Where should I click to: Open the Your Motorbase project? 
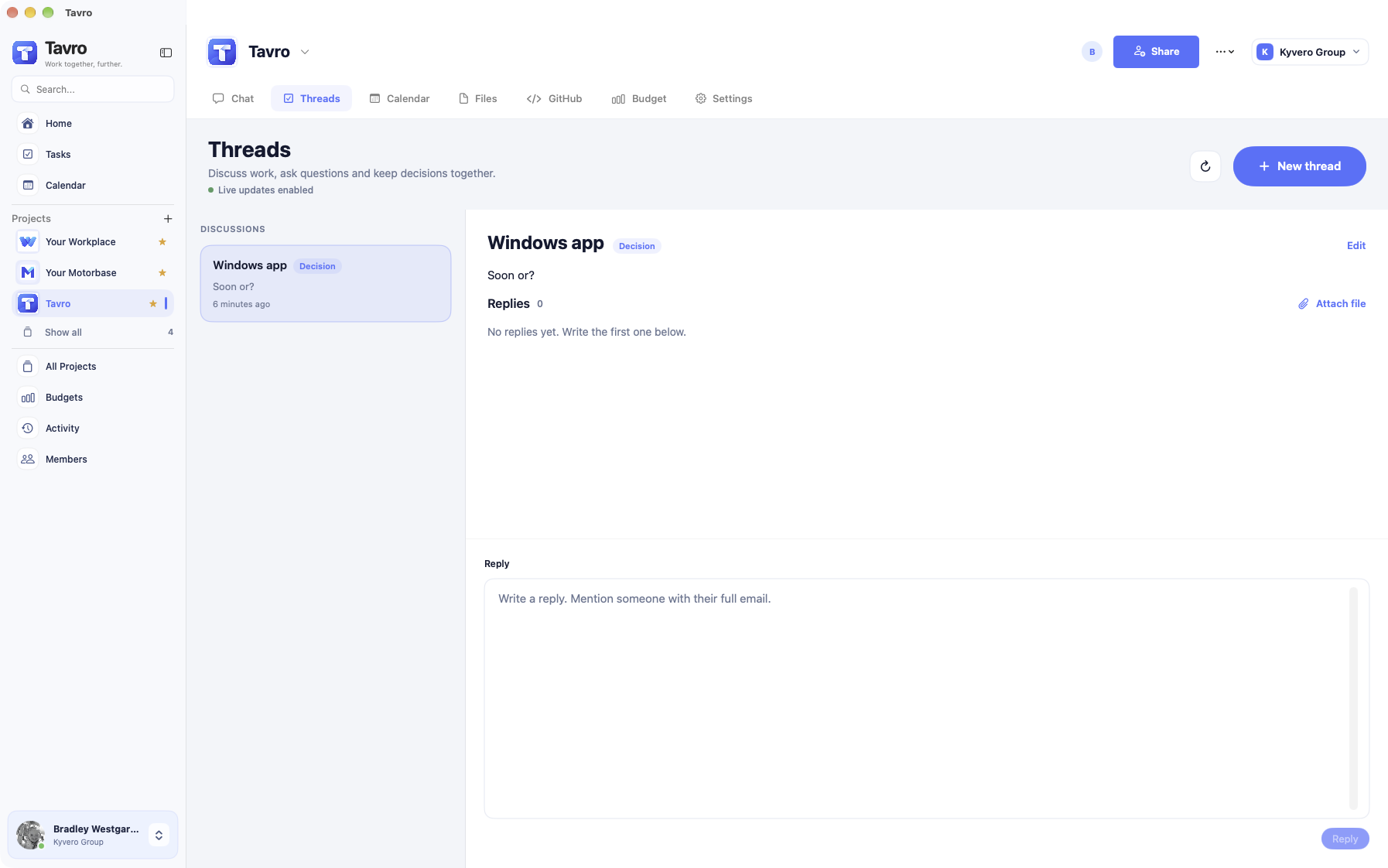pos(93,273)
